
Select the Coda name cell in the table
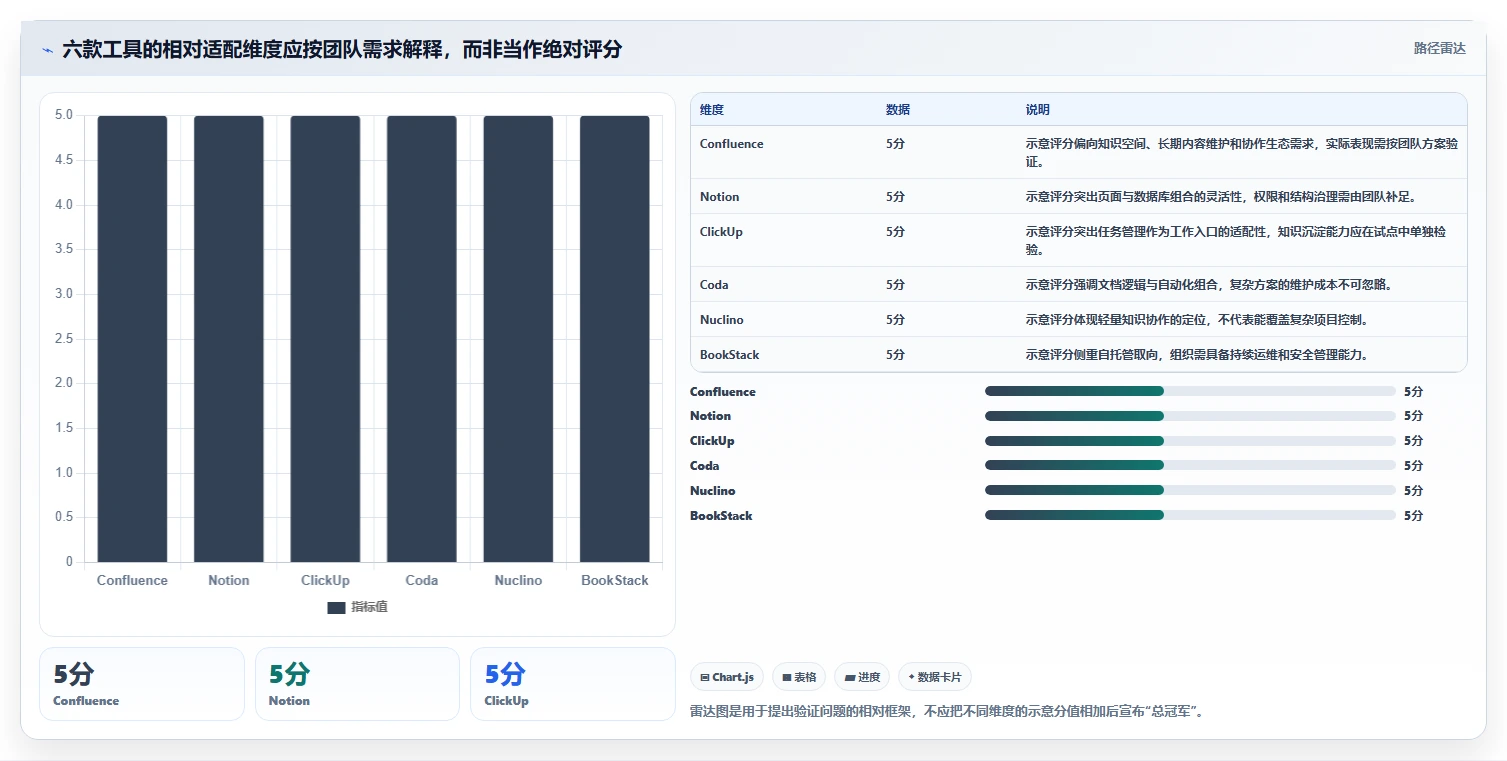coord(714,285)
